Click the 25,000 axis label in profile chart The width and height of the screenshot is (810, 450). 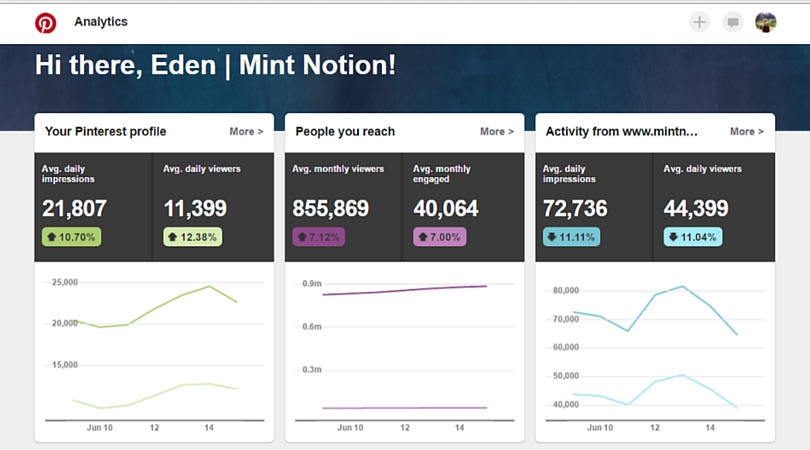pyautogui.click(x=65, y=282)
